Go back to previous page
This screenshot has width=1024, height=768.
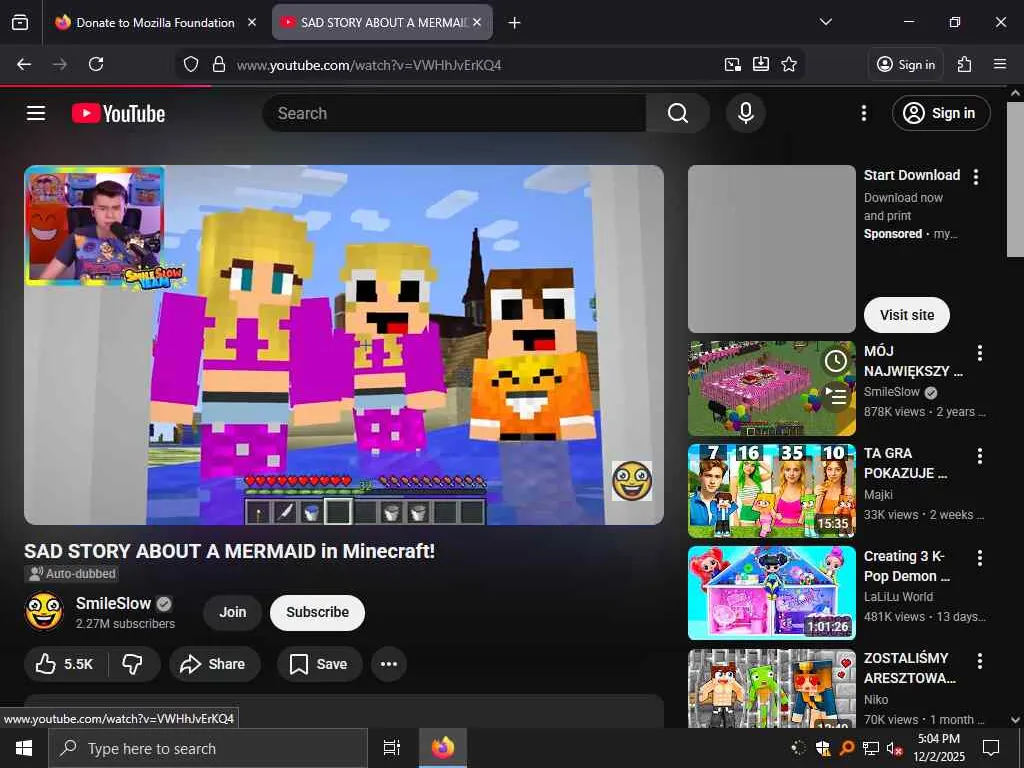[24, 64]
